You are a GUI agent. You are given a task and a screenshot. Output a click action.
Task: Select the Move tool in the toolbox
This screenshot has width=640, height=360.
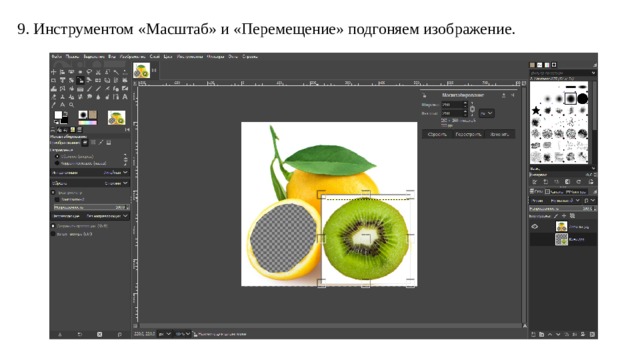54,72
